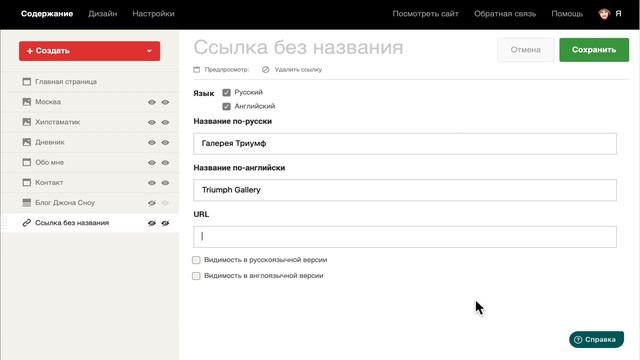This screenshot has height=360, width=640.
Task: Click Посмотреть сайт in top bar
Action: [x=425, y=13]
